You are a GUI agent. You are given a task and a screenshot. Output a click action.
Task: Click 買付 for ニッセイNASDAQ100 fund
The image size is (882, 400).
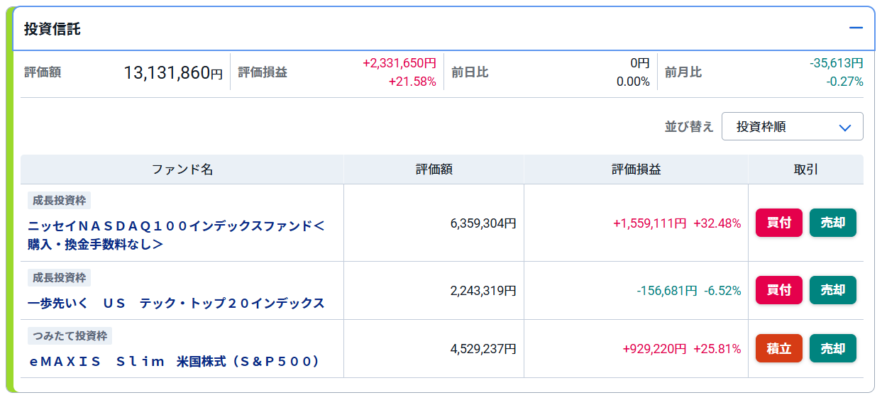coord(779,223)
